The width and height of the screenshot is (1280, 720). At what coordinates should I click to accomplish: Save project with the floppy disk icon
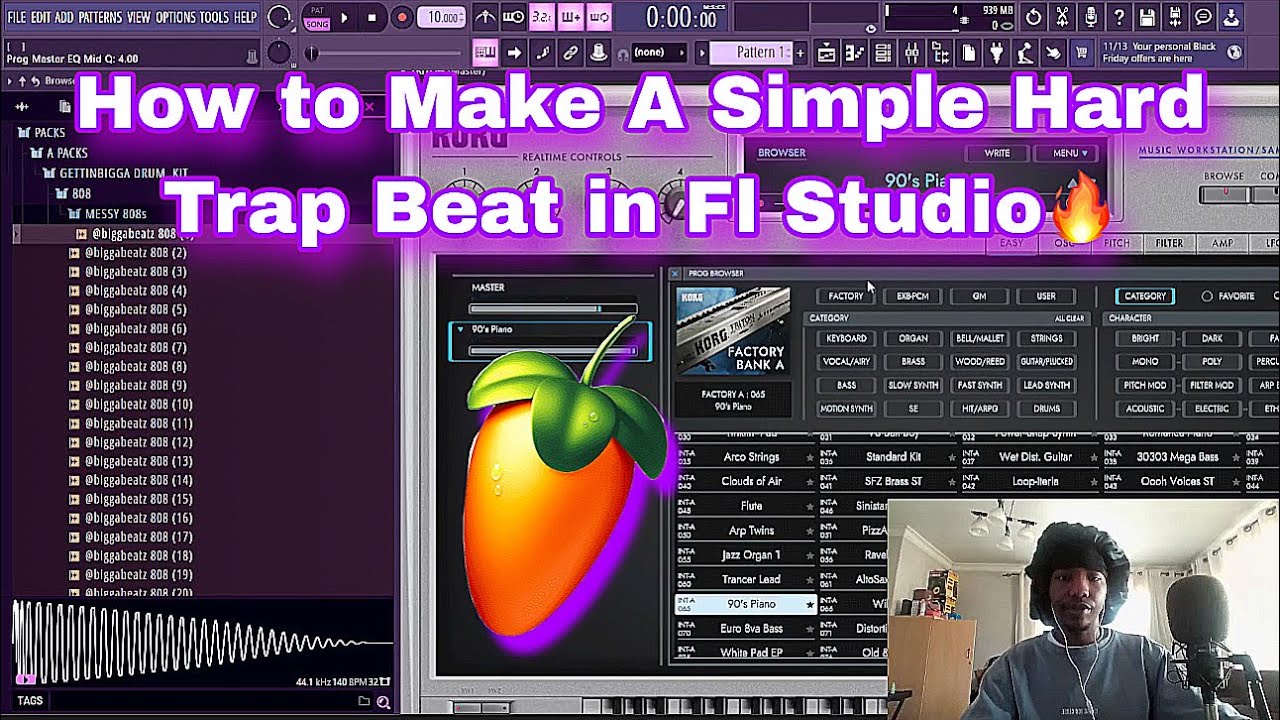point(1147,17)
